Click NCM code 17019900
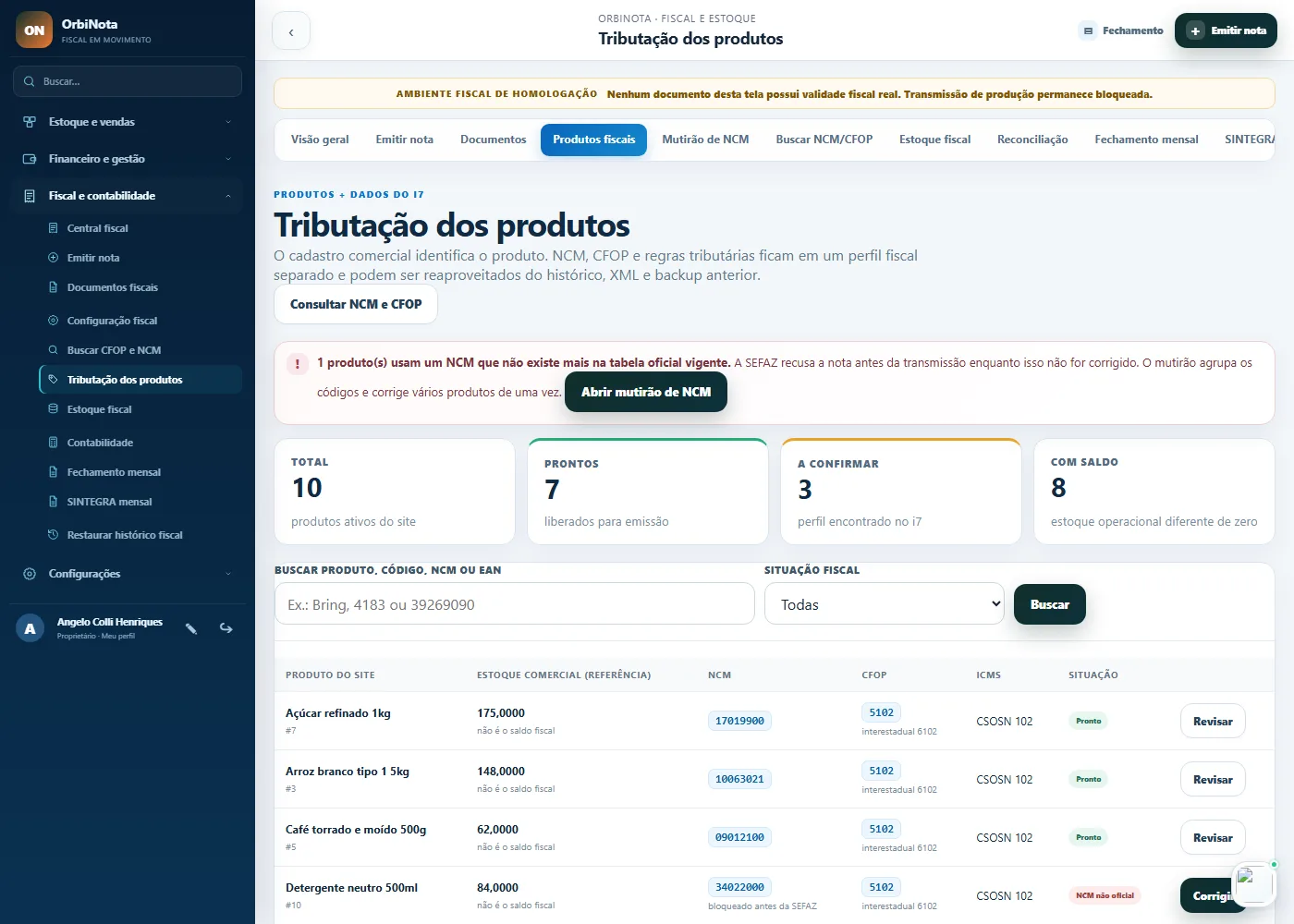The height and width of the screenshot is (924, 1294). tap(739, 721)
